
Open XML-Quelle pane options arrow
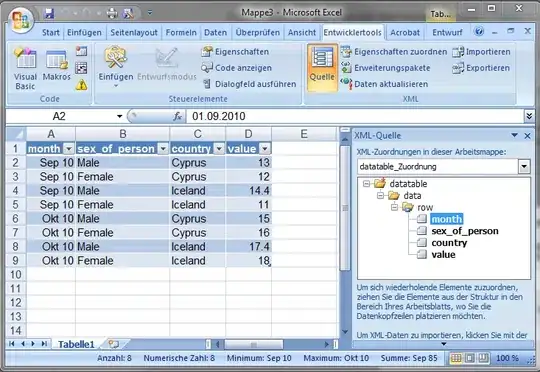point(514,135)
